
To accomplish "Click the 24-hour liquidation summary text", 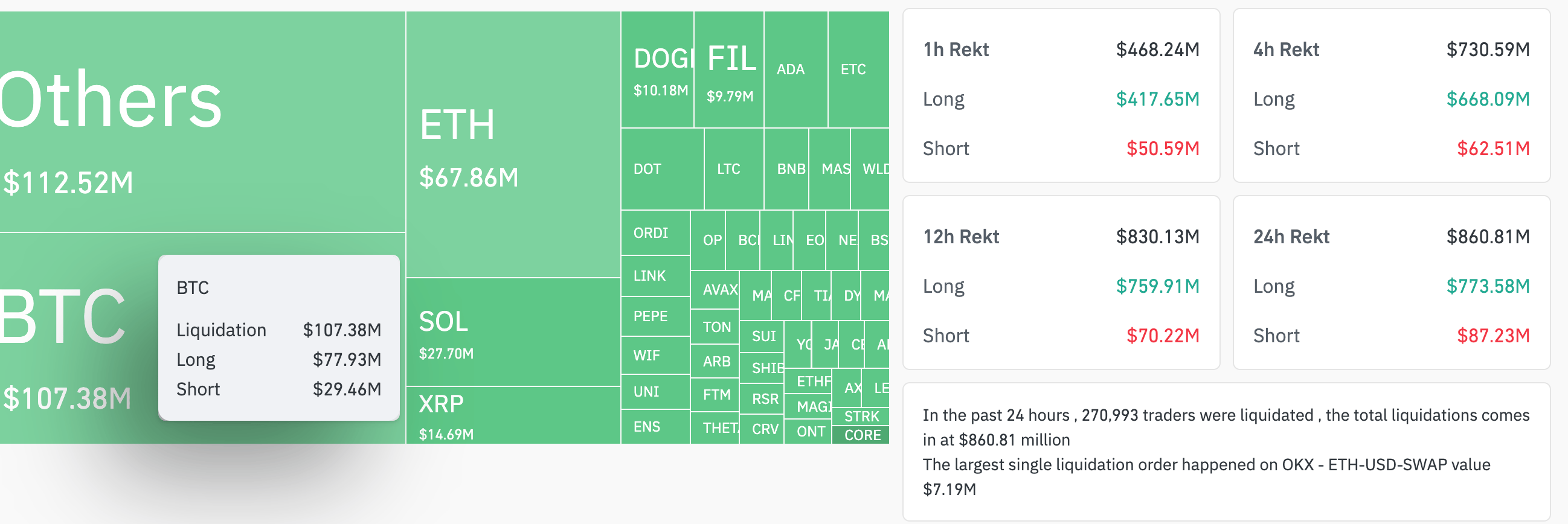I will [1225, 452].
